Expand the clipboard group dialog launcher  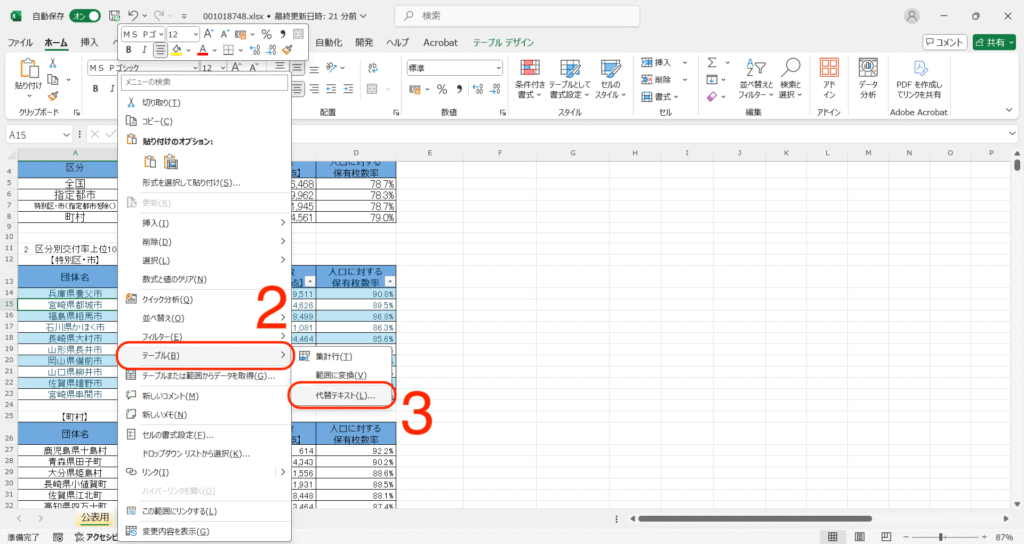point(76,112)
